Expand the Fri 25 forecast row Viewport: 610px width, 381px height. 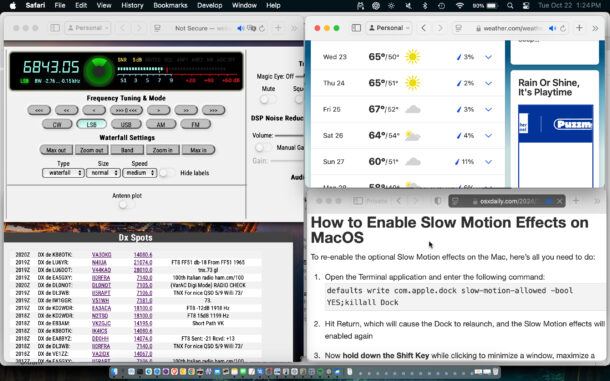point(488,109)
